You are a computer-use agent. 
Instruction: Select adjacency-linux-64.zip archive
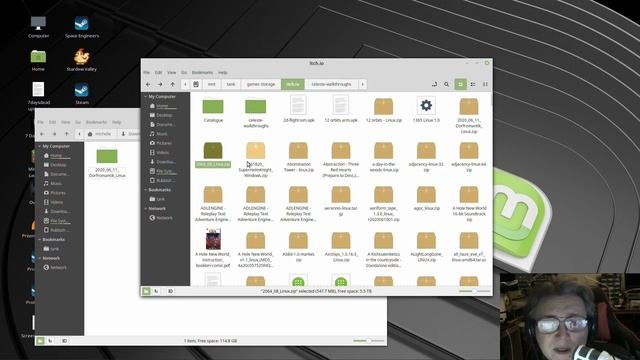coord(469,157)
